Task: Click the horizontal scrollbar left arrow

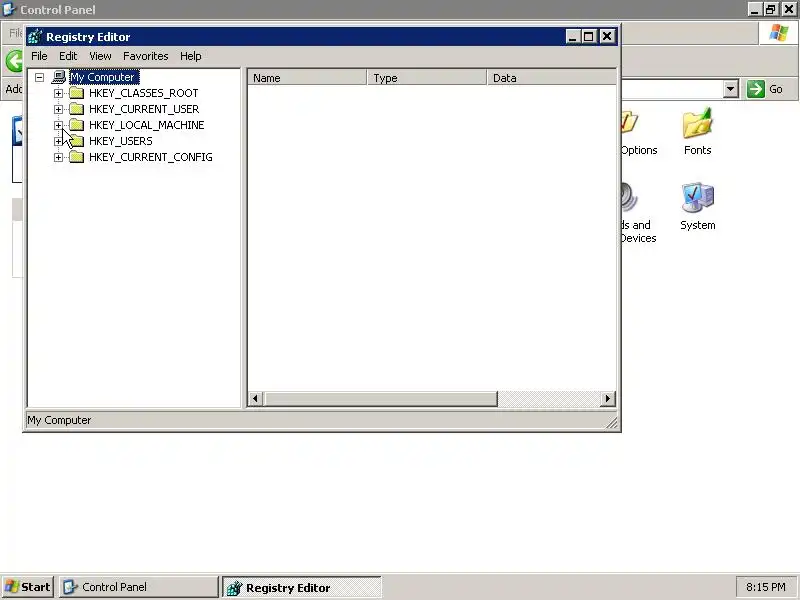Action: coord(256,398)
